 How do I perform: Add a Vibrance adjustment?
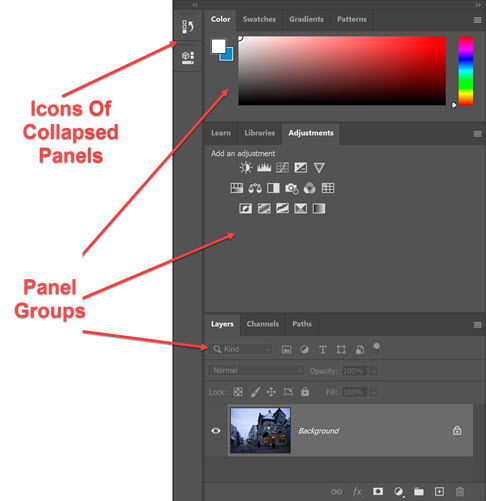point(319,168)
